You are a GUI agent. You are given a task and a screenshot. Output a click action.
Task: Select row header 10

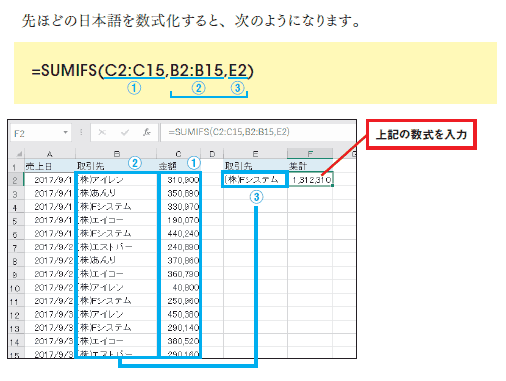click(x=15, y=288)
